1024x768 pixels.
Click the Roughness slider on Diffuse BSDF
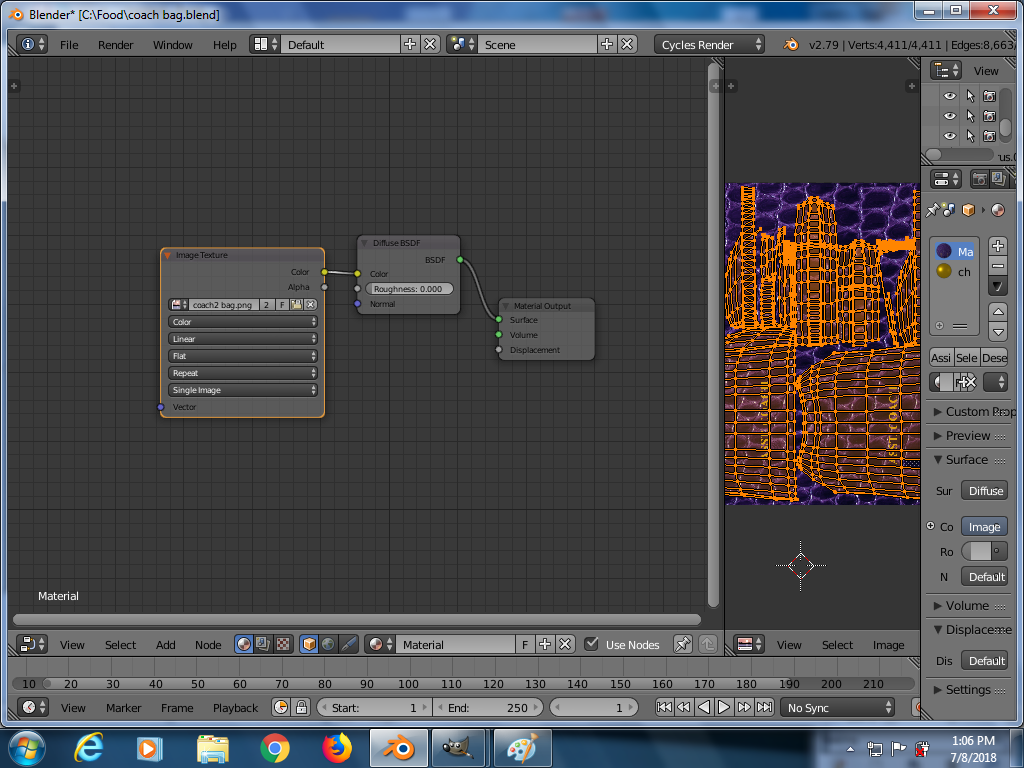(x=408, y=289)
